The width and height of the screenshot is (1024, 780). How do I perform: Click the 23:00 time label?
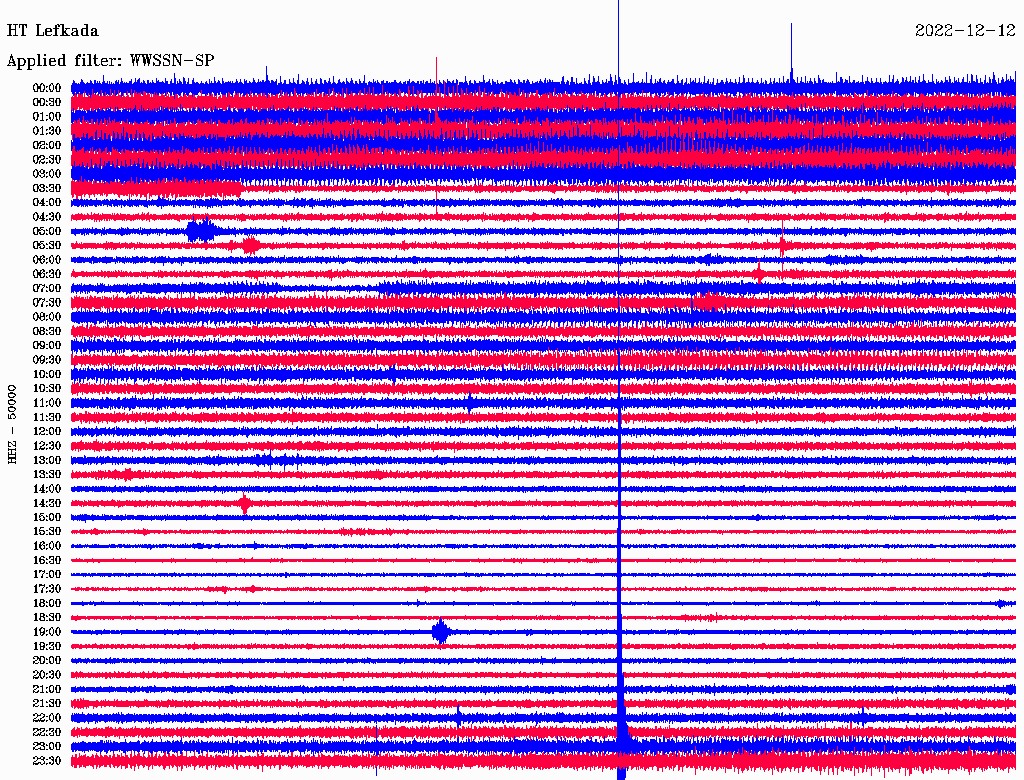click(x=47, y=747)
